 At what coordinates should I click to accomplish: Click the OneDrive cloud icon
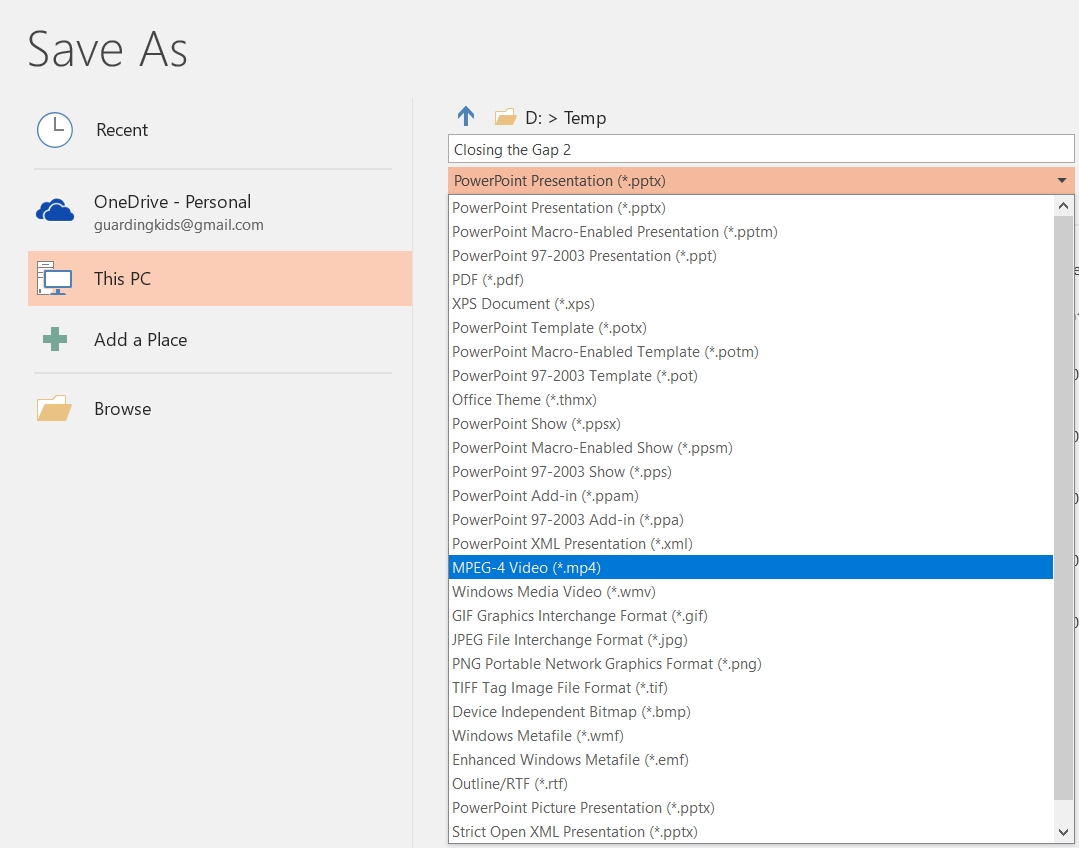(x=55, y=211)
